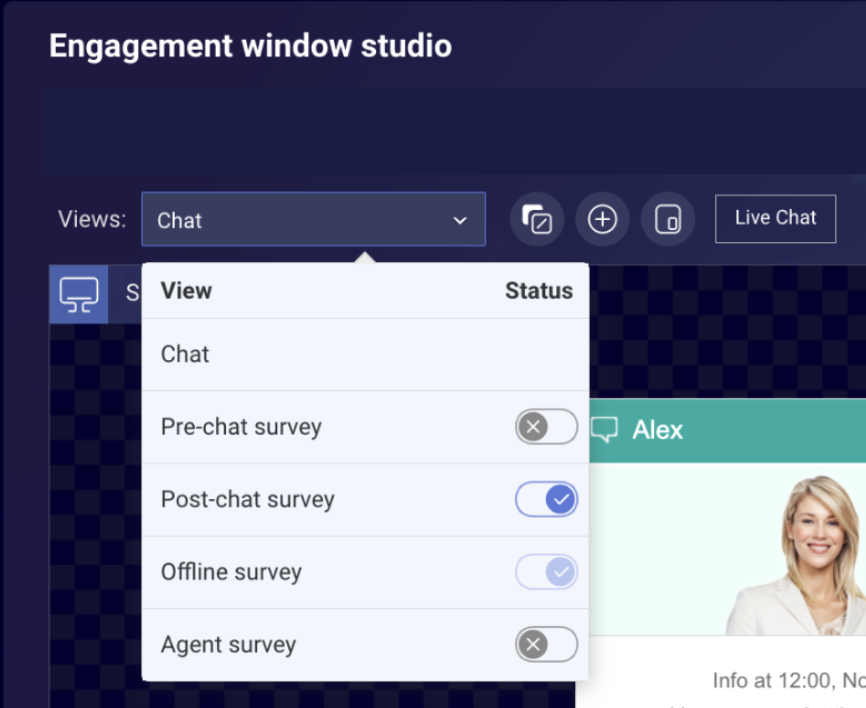This screenshot has width=866, height=708.
Task: Click the Alex agent name header
Action: 657,430
